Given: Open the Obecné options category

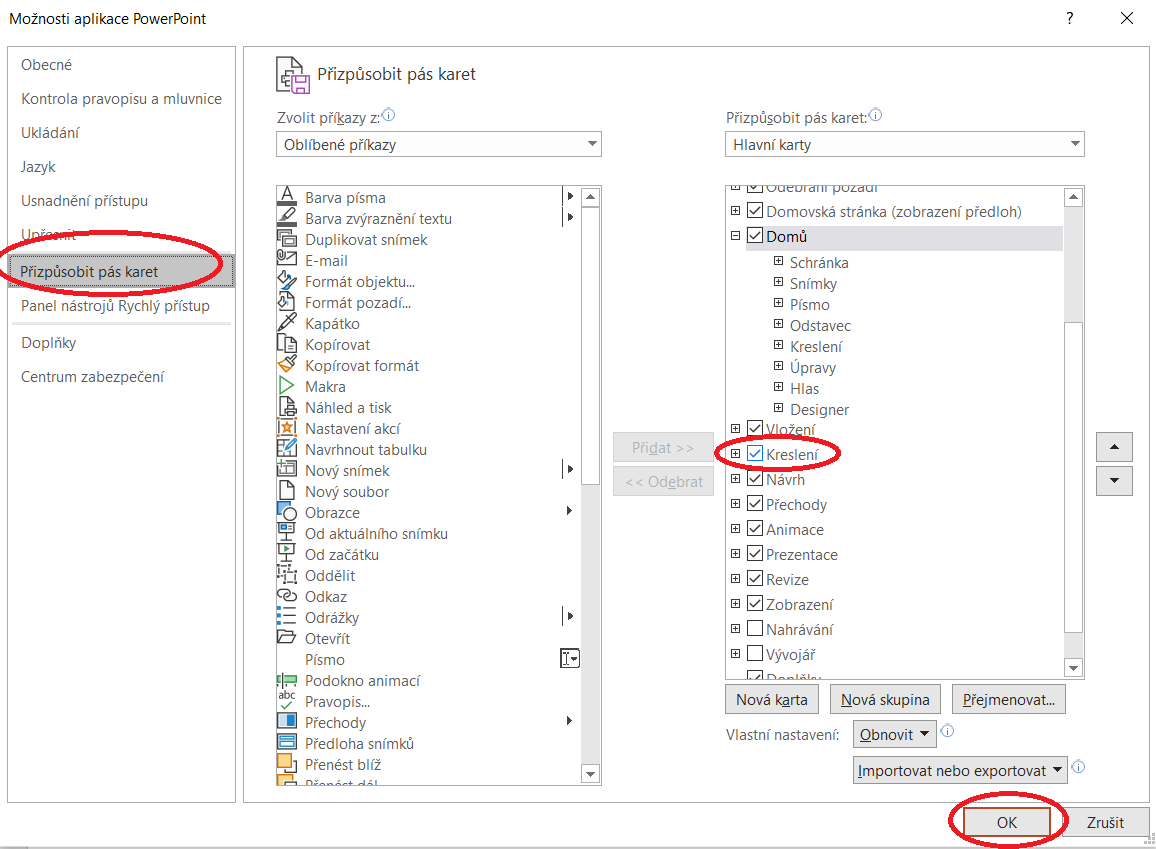Looking at the screenshot, I should (x=46, y=65).
